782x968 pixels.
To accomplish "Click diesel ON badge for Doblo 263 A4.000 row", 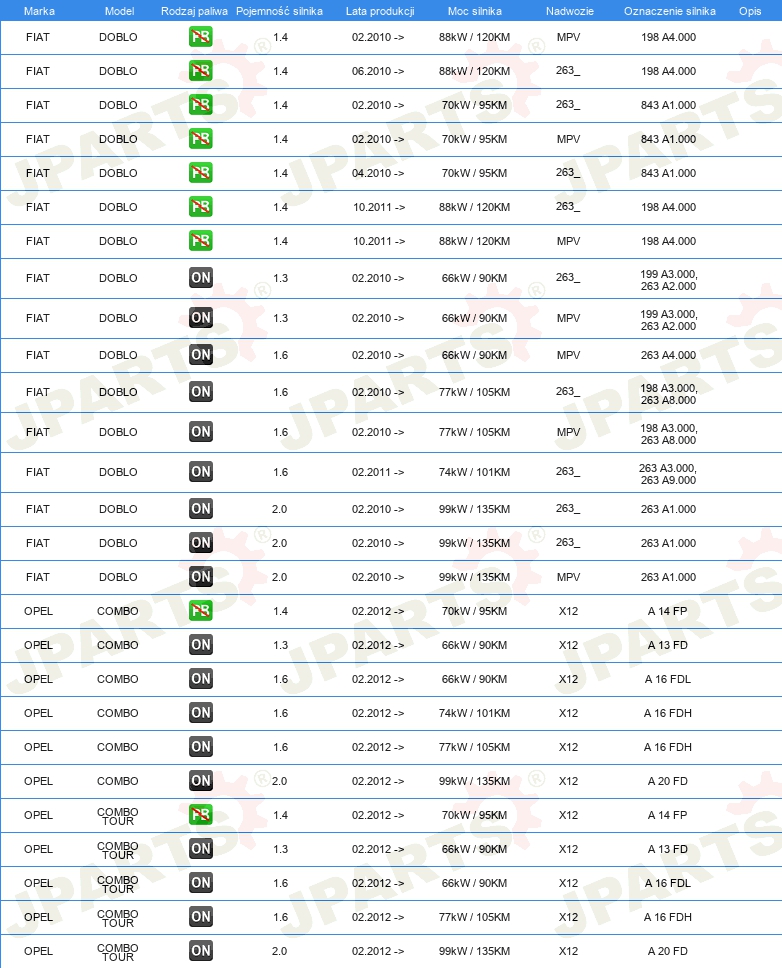I will [x=201, y=354].
